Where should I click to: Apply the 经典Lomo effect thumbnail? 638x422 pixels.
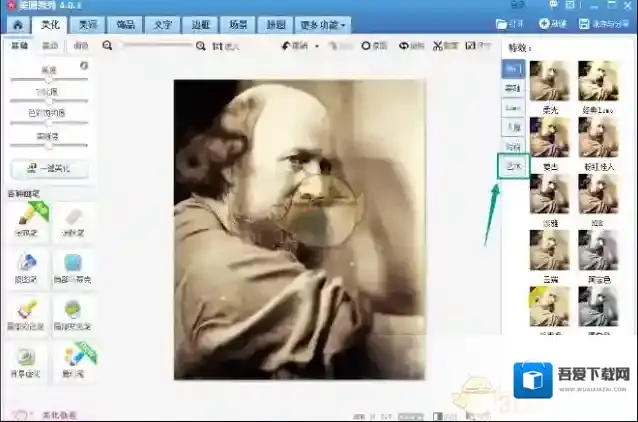pos(598,81)
